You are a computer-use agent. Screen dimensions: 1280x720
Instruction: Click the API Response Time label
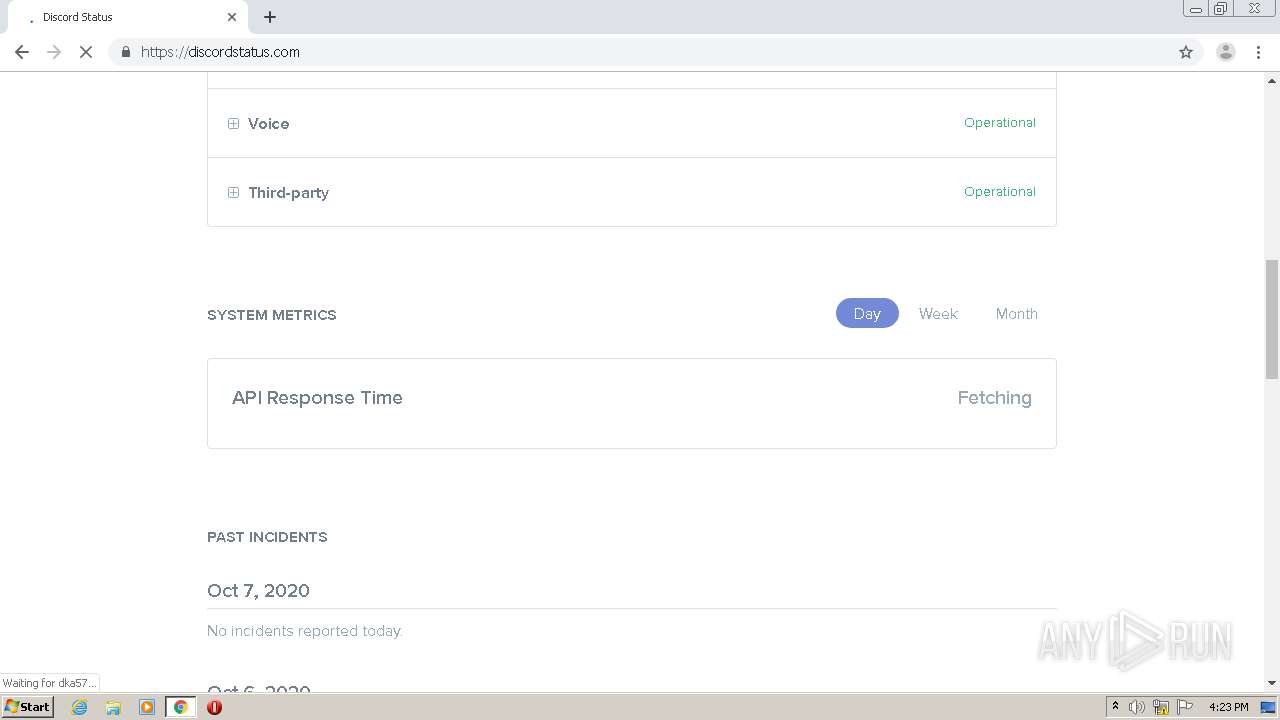click(x=317, y=397)
